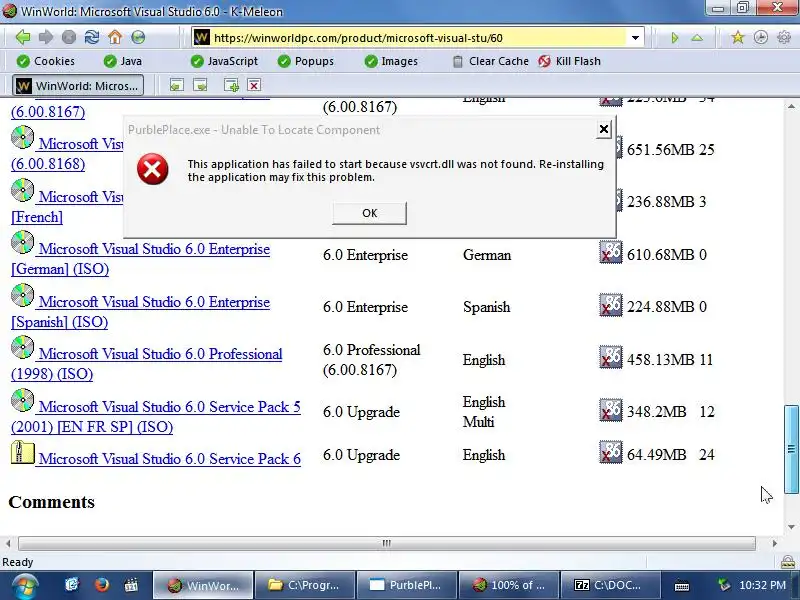Open preferences with the gear icon
Image resolution: width=800 pixels, height=600 pixels.
click(x=784, y=37)
